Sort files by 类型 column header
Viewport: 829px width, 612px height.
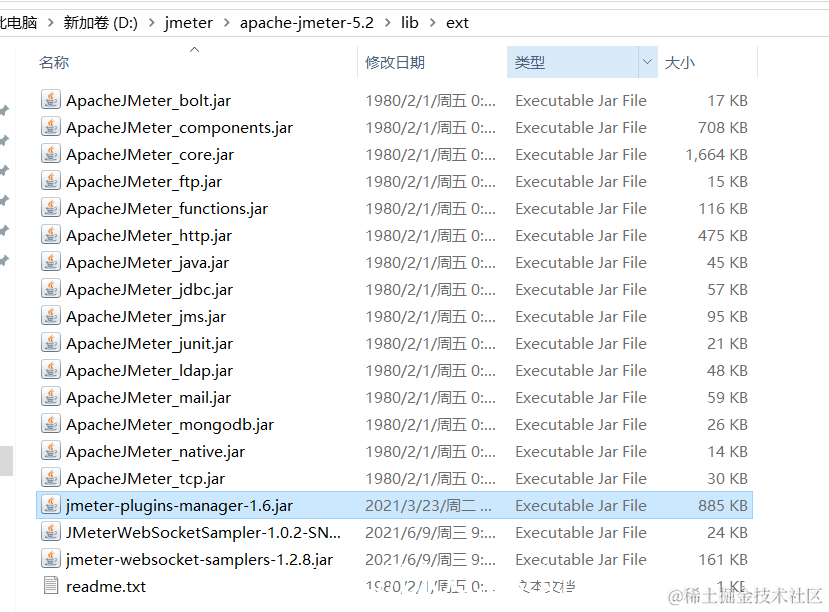(530, 62)
